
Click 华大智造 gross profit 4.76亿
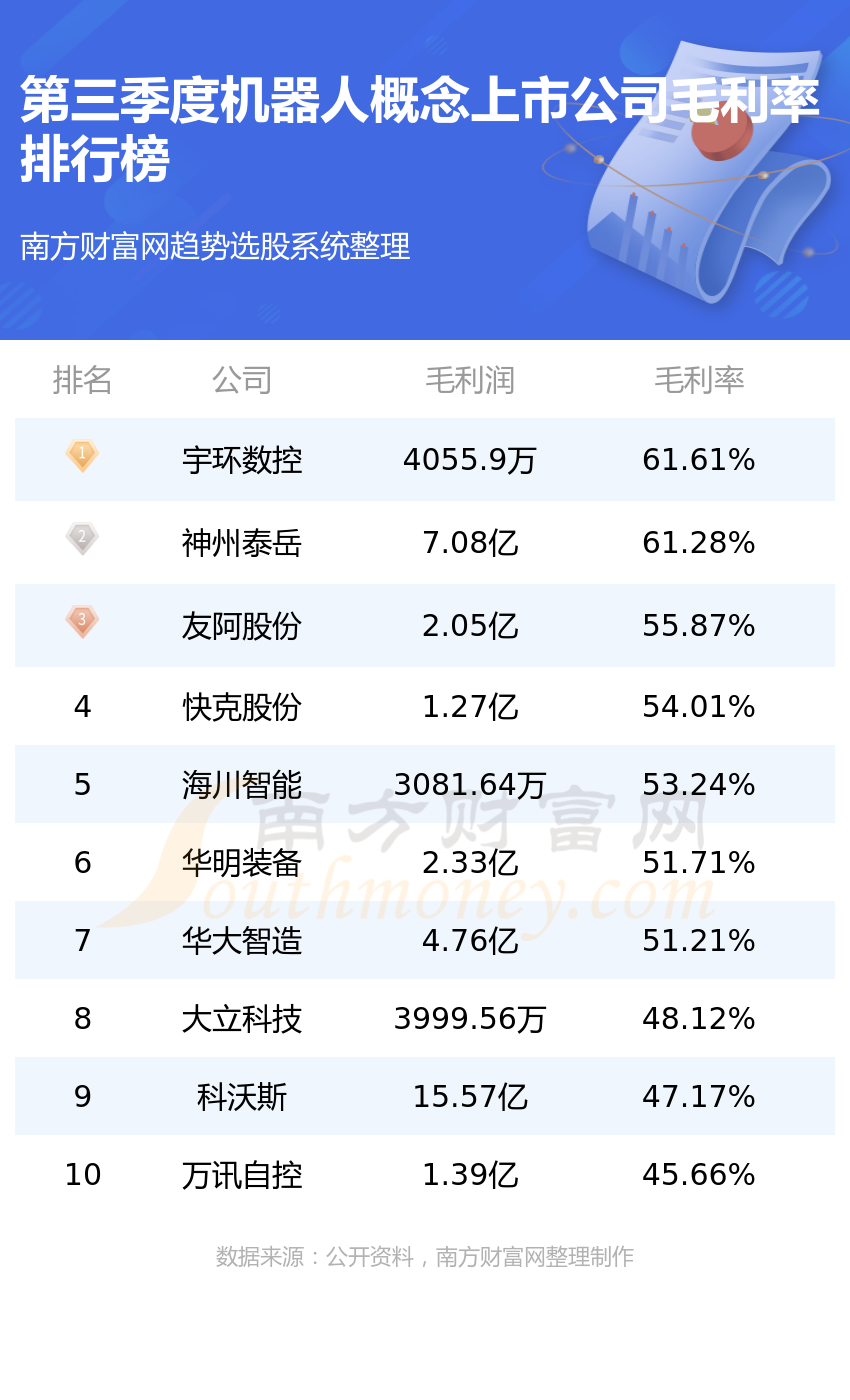point(470,941)
